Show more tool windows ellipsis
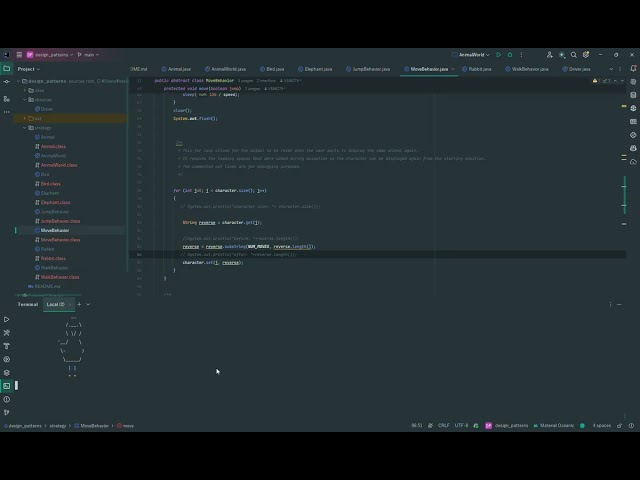 [x=7, y=111]
